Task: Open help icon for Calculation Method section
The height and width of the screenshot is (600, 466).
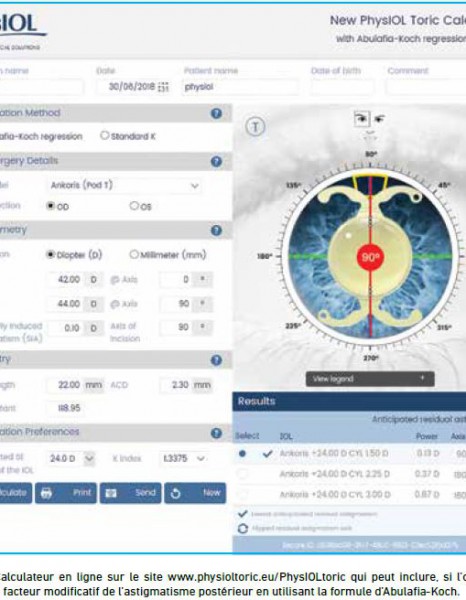Action: [216, 114]
